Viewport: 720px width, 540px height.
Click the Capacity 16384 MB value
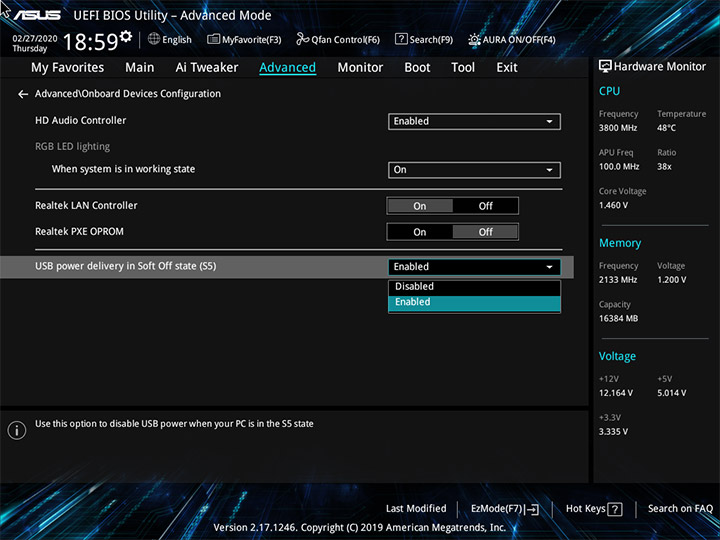(x=618, y=318)
